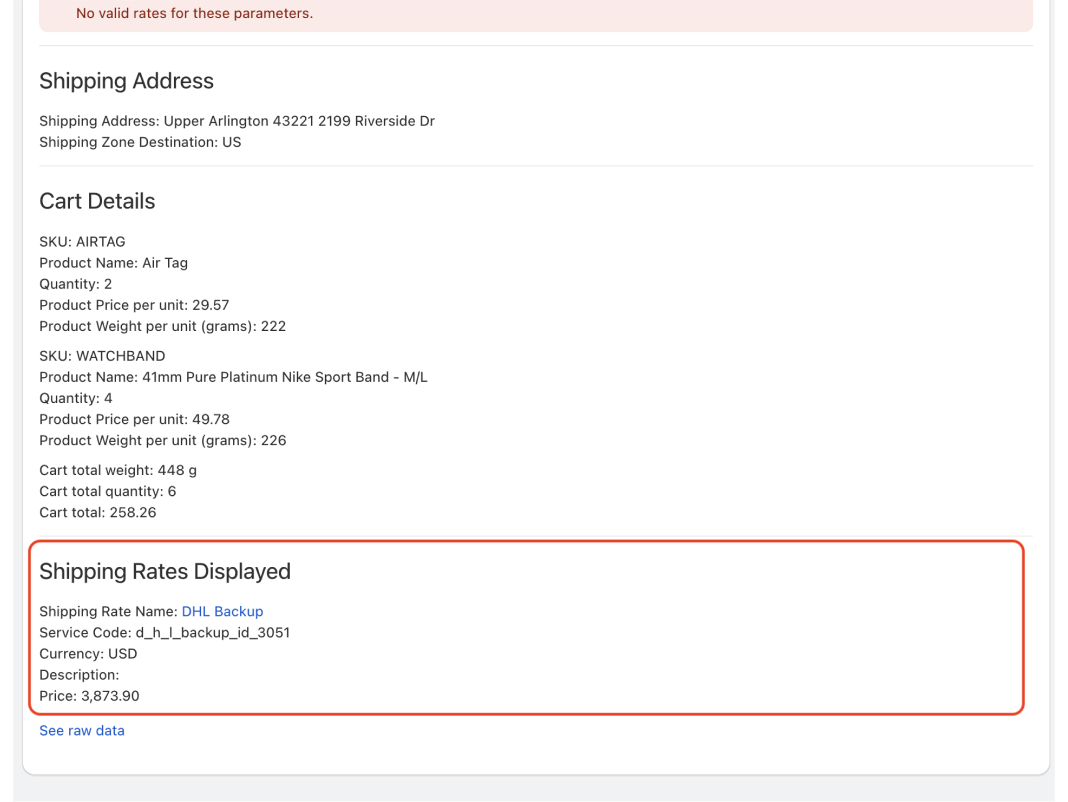1068x802 pixels.
Task: Select the product weight 222 grams line
Action: click(x=163, y=326)
